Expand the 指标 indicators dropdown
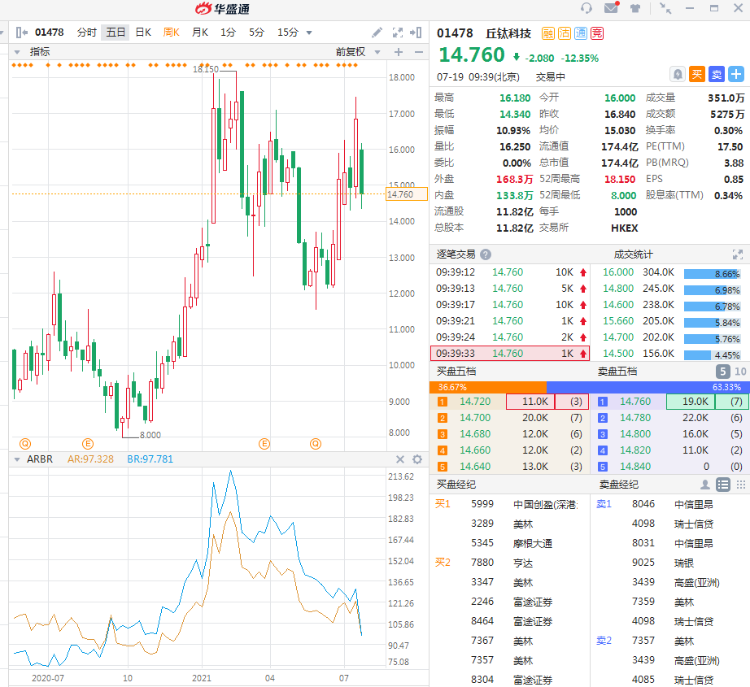This screenshot has width=750, height=687. (x=17, y=52)
